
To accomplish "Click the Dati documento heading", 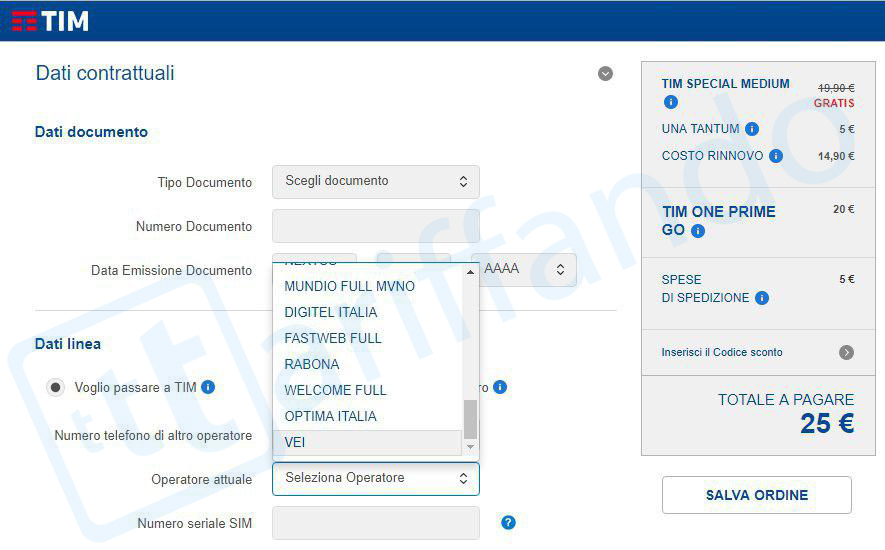I will [x=91, y=132].
